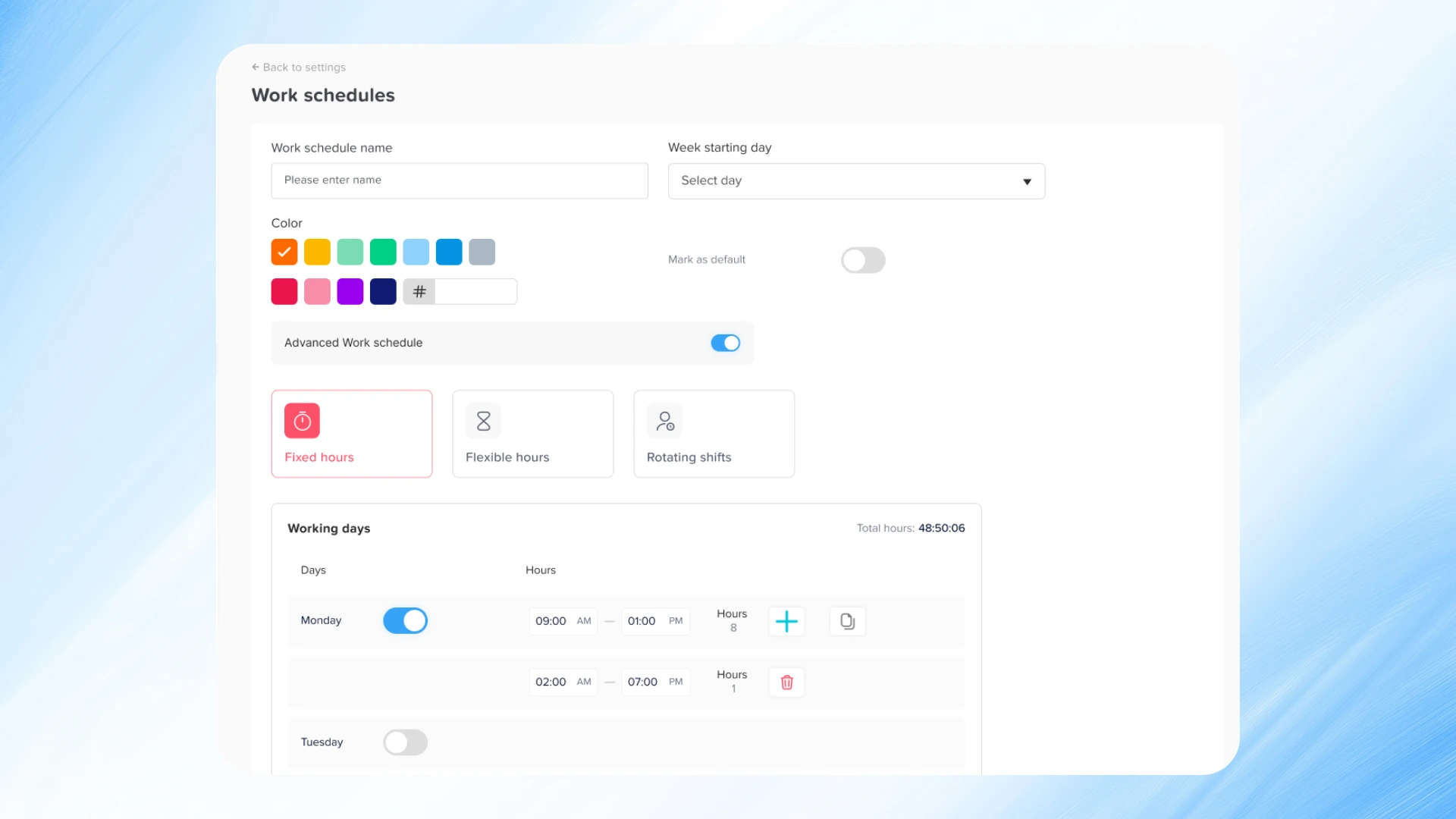Image resolution: width=1456 pixels, height=819 pixels.
Task: Pick the purple color swatch
Action: pos(350,292)
